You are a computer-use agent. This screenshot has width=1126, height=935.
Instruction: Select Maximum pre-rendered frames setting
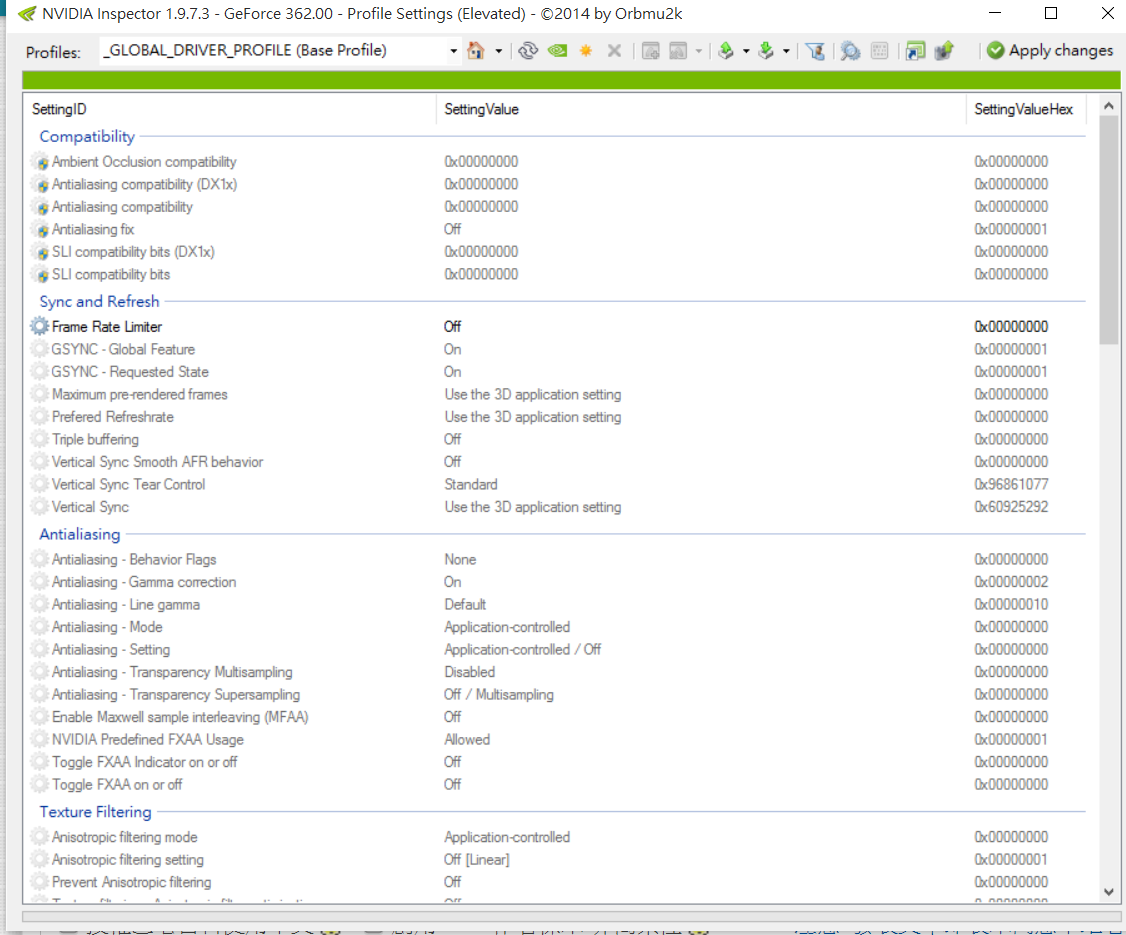[139, 394]
